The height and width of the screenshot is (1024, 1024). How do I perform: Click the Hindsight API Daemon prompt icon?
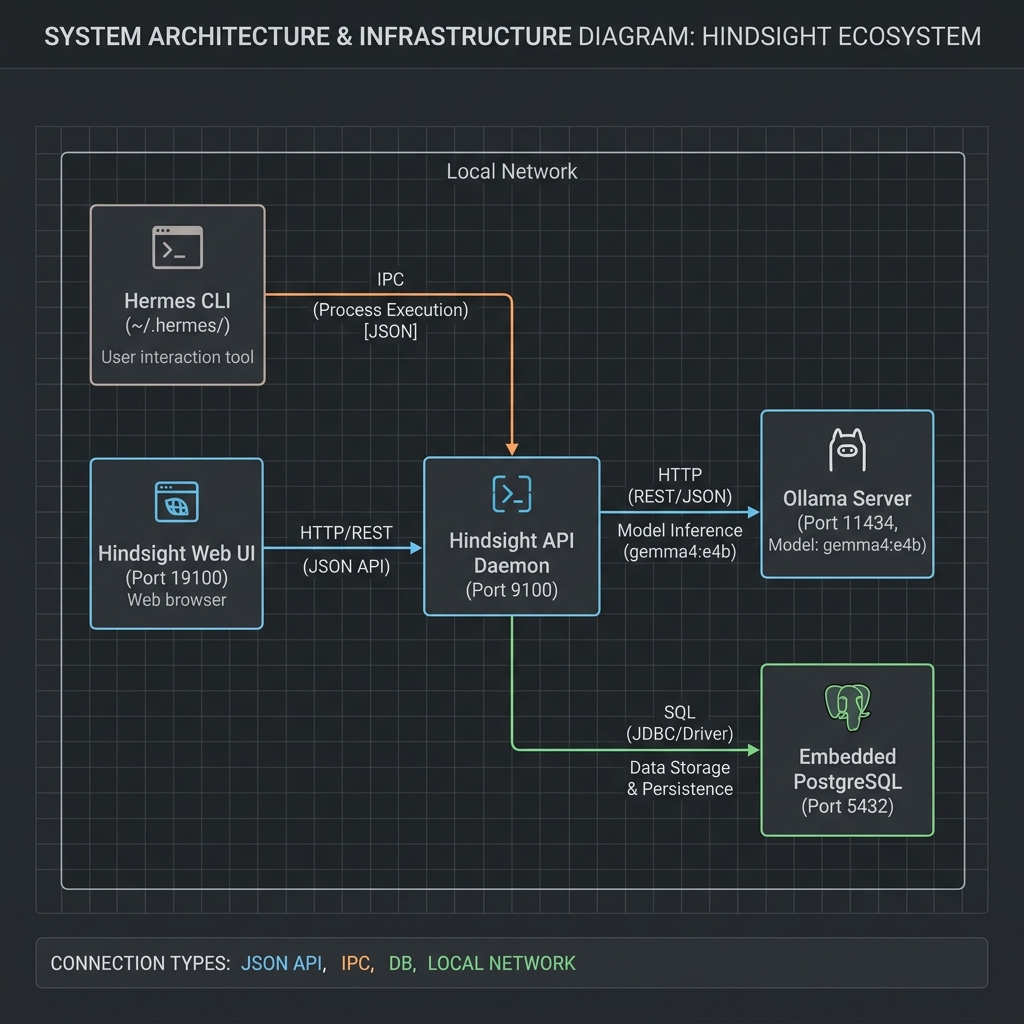[x=511, y=494]
